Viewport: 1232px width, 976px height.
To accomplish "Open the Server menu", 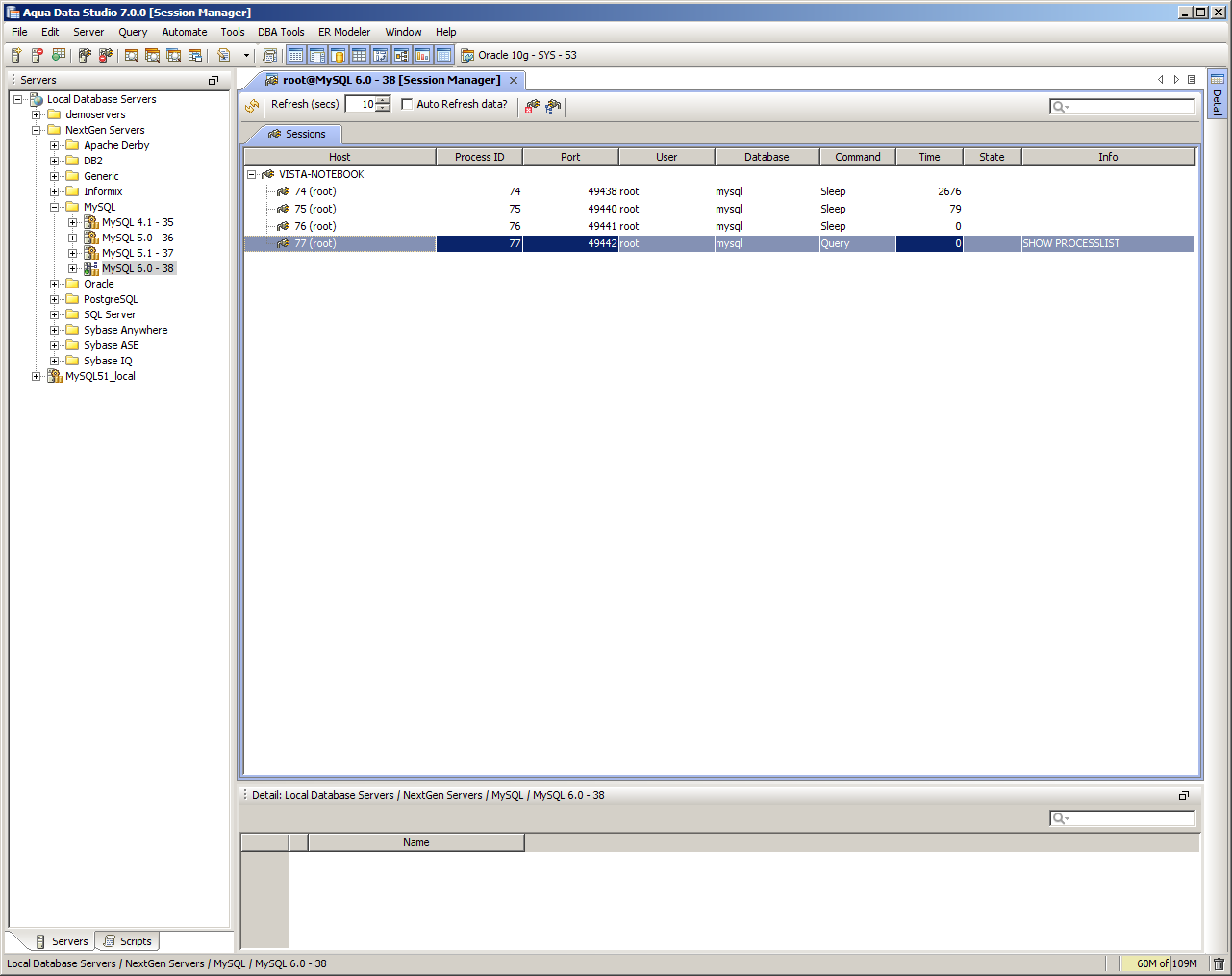I will coord(88,32).
